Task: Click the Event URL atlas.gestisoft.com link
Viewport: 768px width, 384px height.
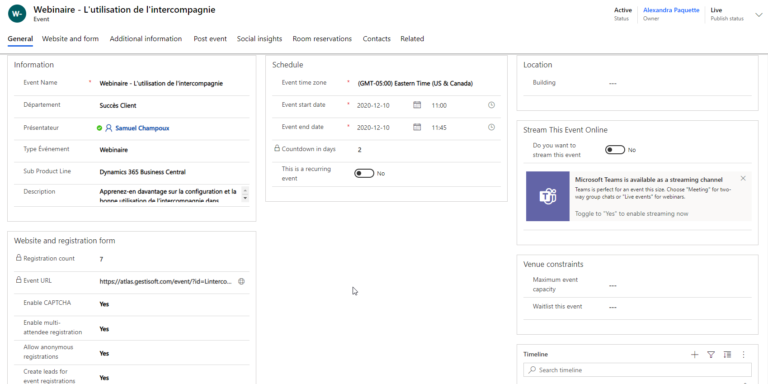Action: (x=166, y=282)
